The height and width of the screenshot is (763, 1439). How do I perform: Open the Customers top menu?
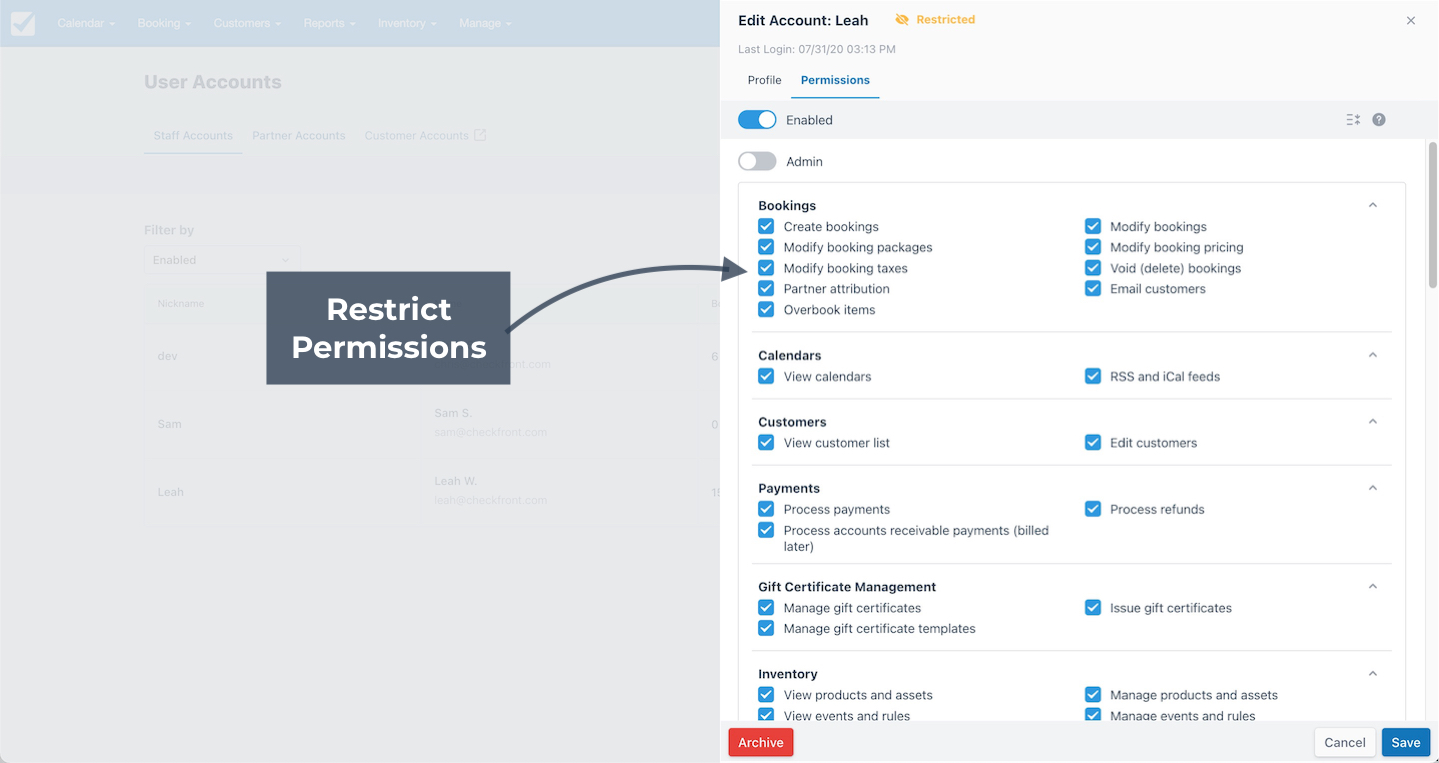click(247, 23)
